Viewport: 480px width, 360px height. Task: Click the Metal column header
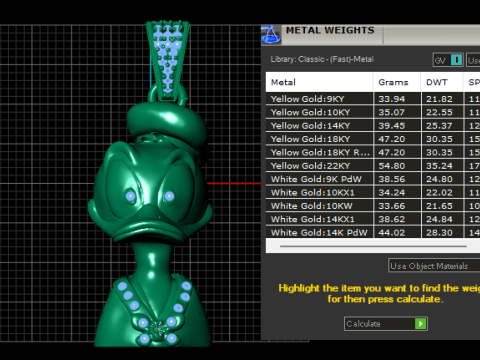pos(319,82)
